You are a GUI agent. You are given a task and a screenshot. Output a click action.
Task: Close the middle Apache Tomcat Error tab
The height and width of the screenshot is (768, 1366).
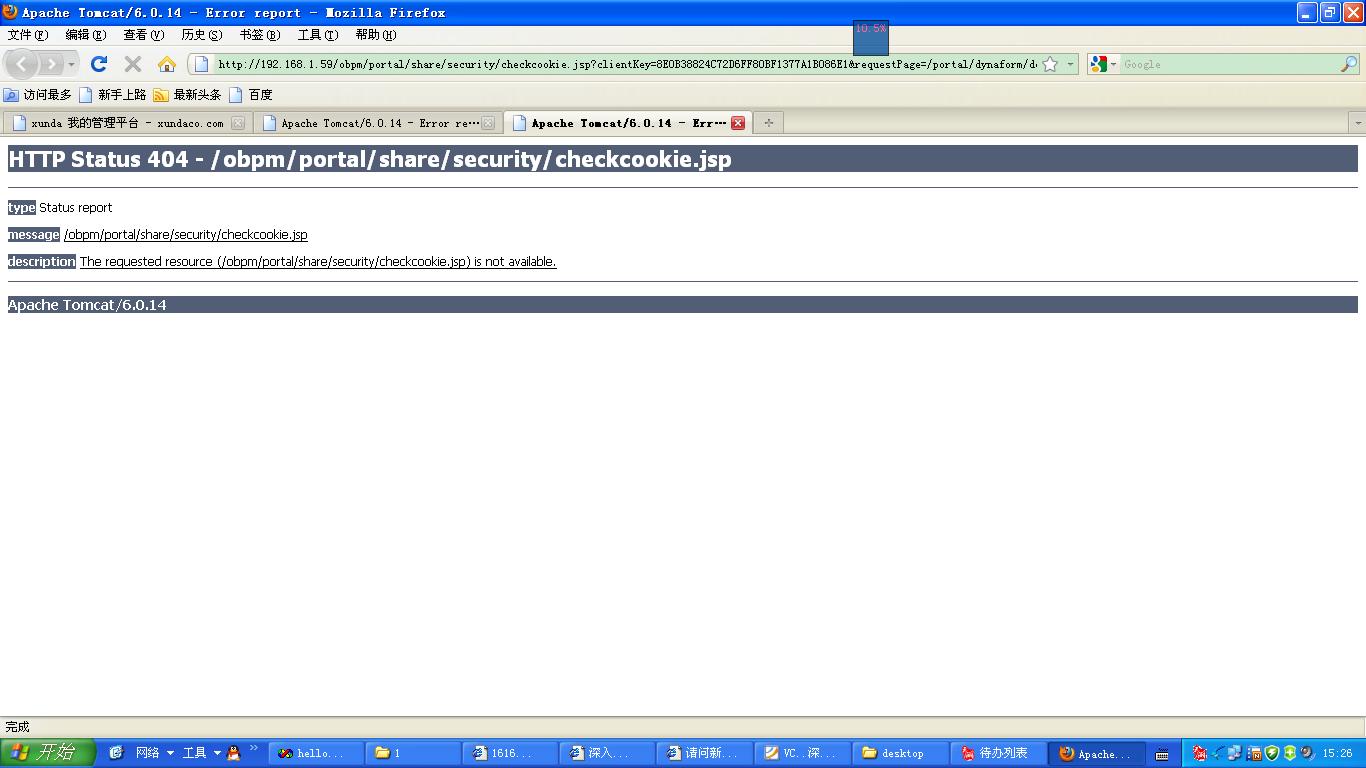click(x=488, y=123)
